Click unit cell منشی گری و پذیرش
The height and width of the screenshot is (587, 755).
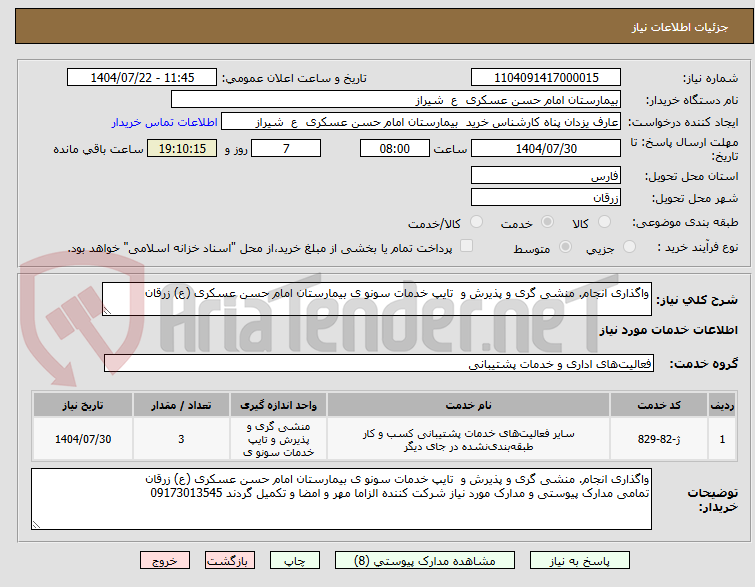click(278, 439)
